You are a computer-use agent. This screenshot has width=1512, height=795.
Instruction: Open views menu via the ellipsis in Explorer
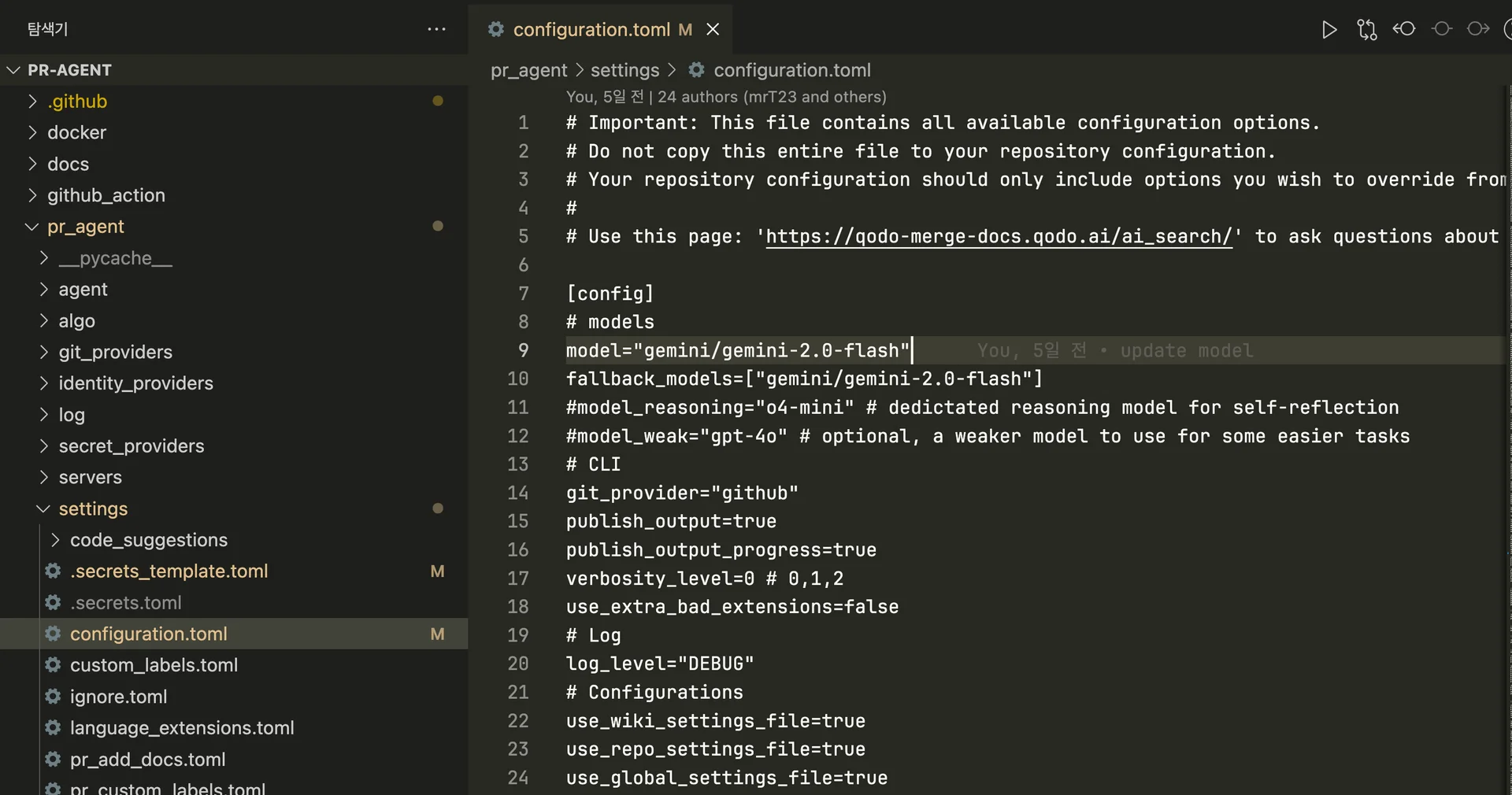tap(436, 29)
